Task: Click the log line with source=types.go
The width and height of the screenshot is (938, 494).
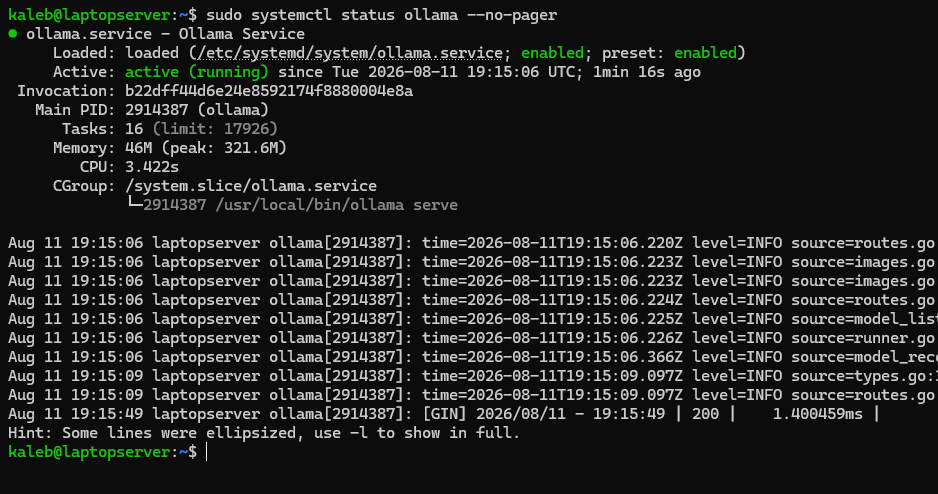Action: coord(473,376)
